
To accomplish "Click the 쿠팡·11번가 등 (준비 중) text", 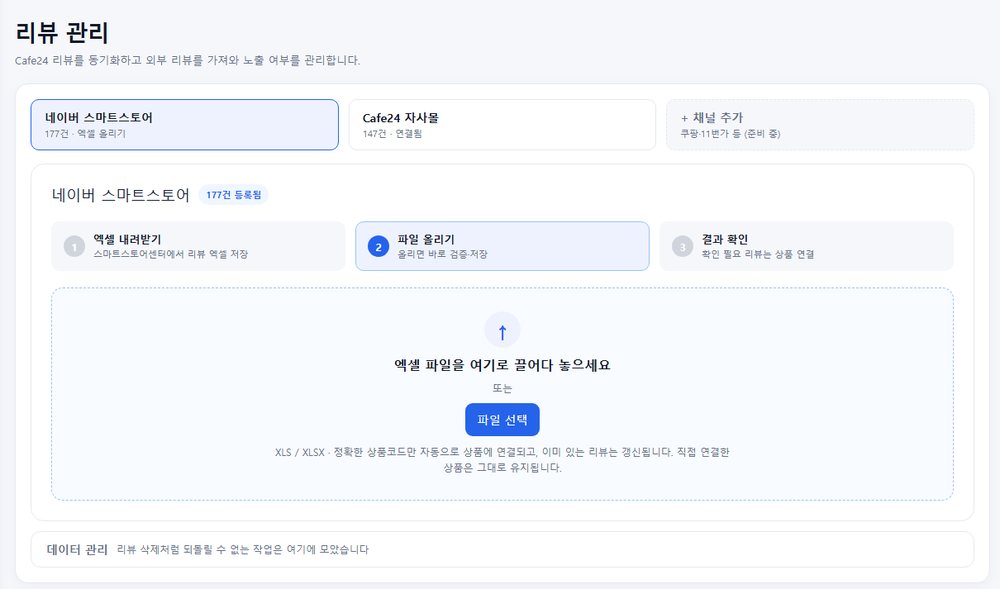I will click(730, 134).
